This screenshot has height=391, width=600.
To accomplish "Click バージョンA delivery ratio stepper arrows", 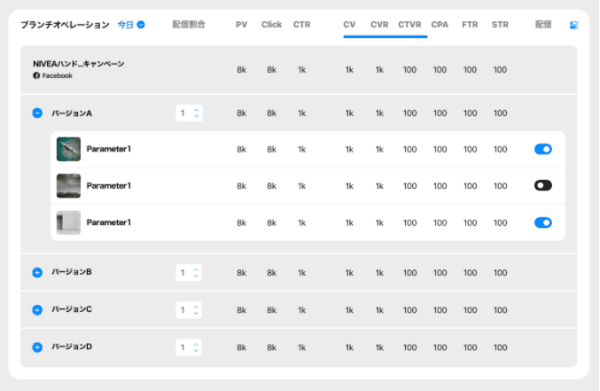I will (196, 113).
